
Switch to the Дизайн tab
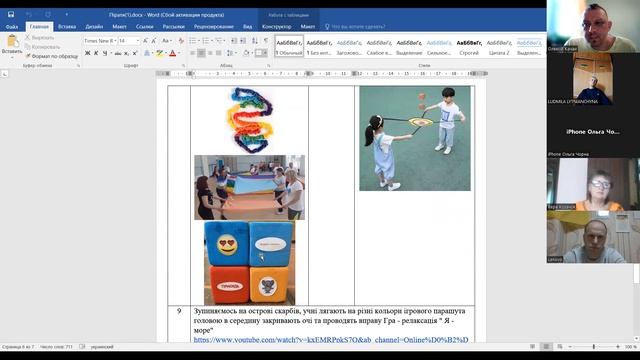coord(94,27)
